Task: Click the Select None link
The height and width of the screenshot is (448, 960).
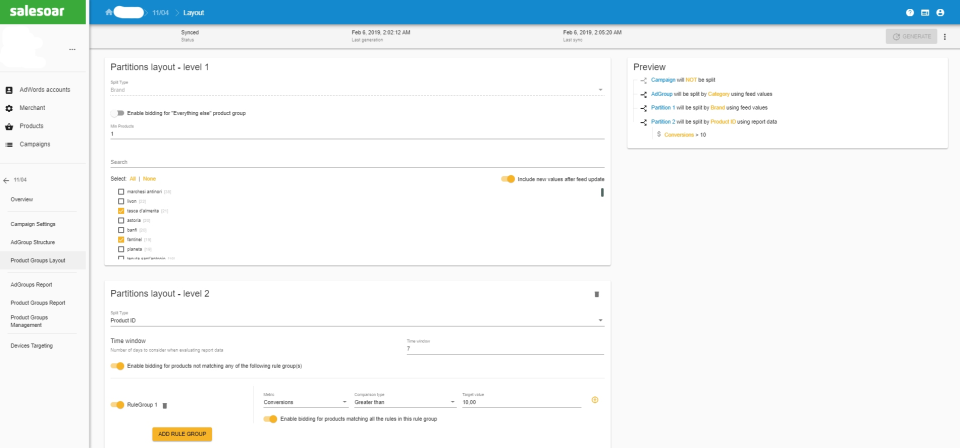Action: tap(149, 179)
